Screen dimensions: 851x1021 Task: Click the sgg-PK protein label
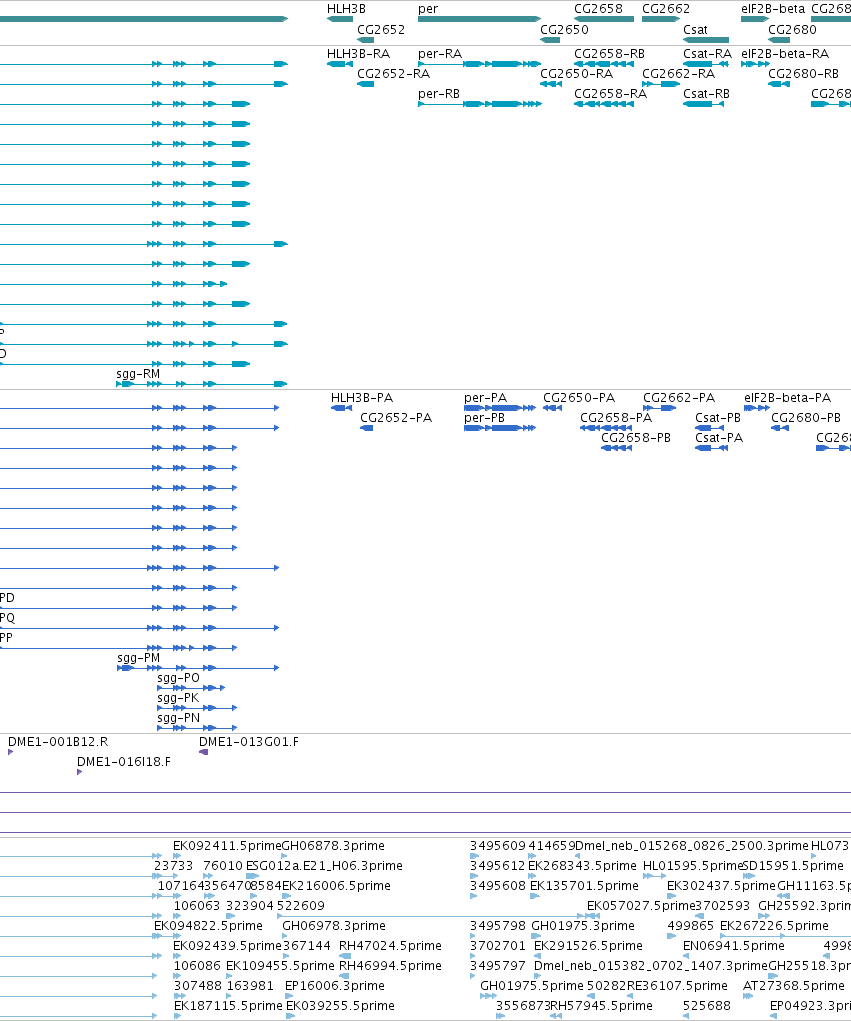178,699
